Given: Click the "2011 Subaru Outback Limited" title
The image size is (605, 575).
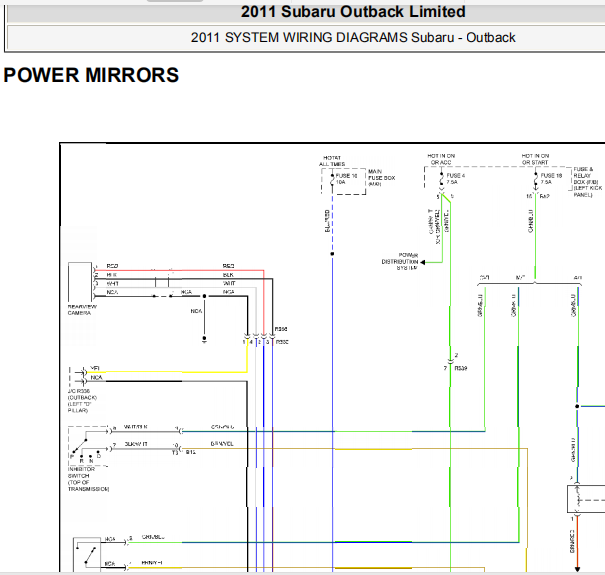Looking at the screenshot, I should click(353, 12).
